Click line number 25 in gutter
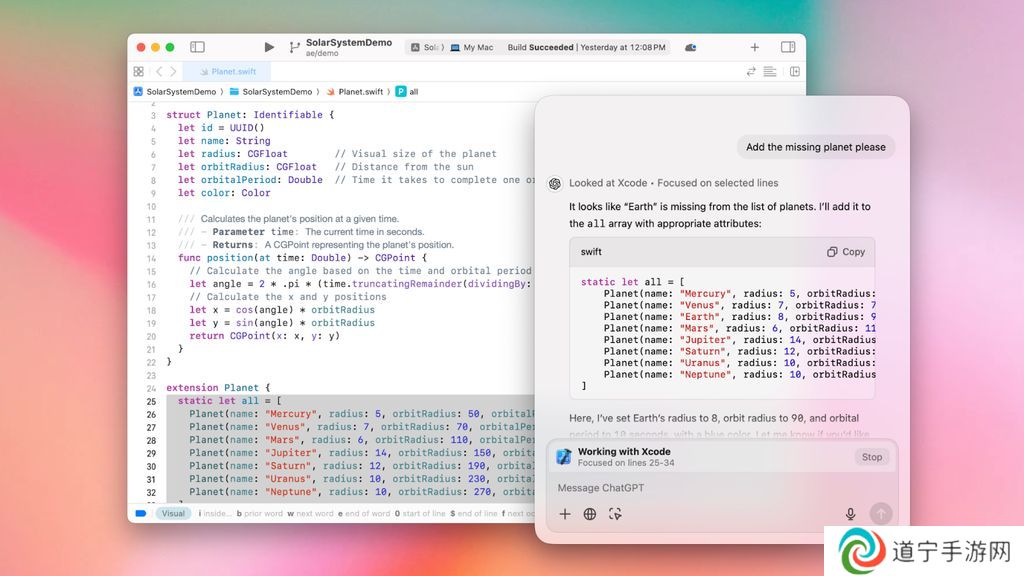The image size is (1024, 576). coord(152,402)
